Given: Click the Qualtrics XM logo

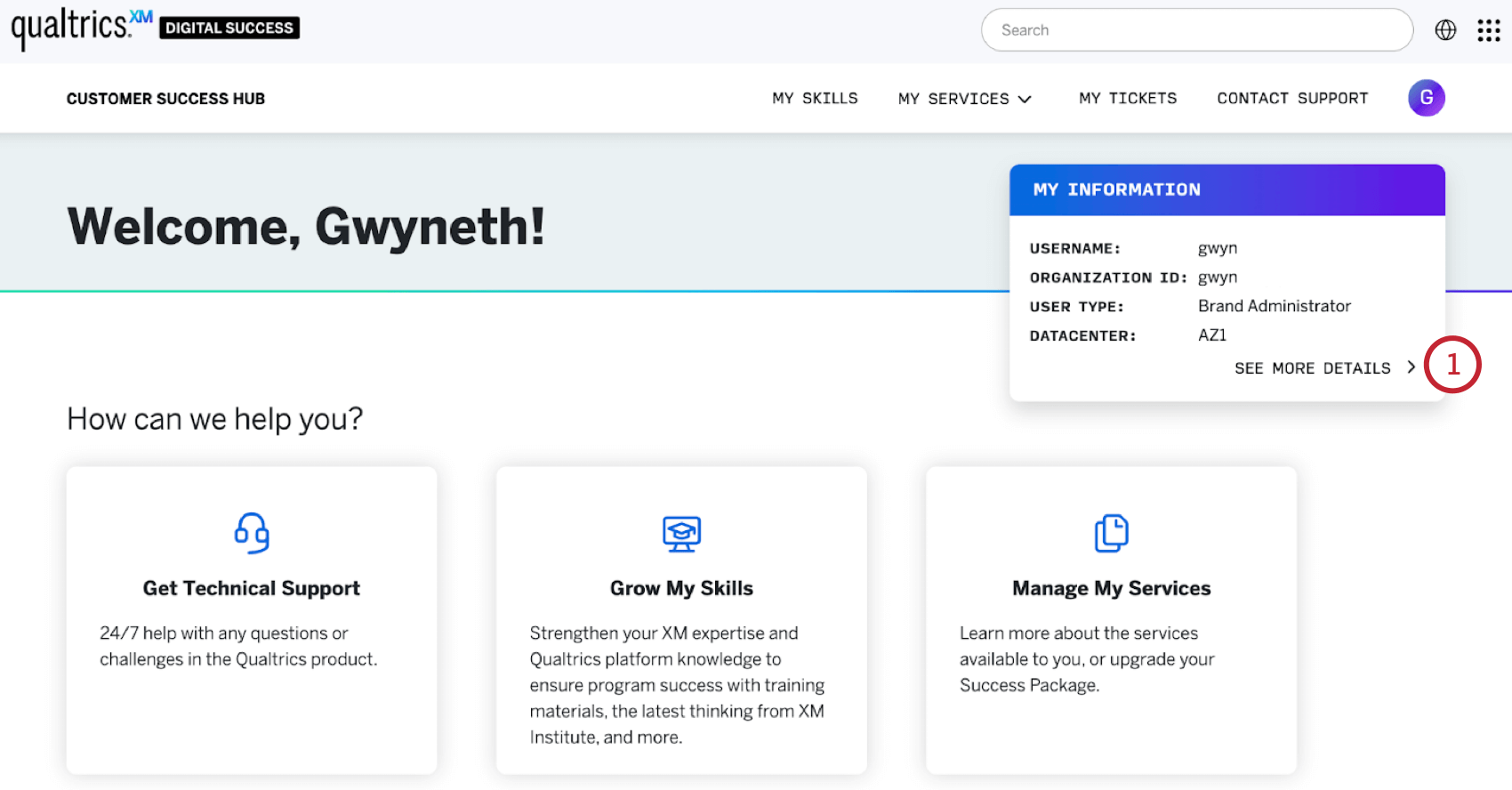Looking at the screenshot, I should pyautogui.click(x=82, y=28).
